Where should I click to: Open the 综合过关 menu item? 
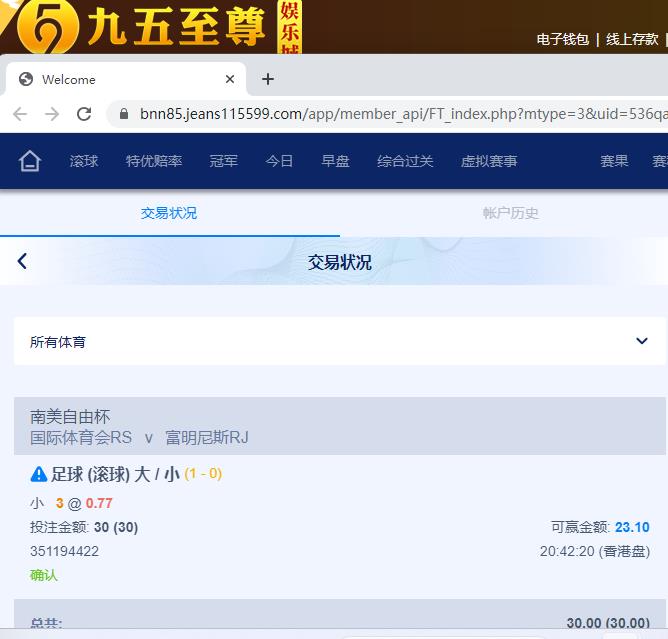(x=405, y=161)
